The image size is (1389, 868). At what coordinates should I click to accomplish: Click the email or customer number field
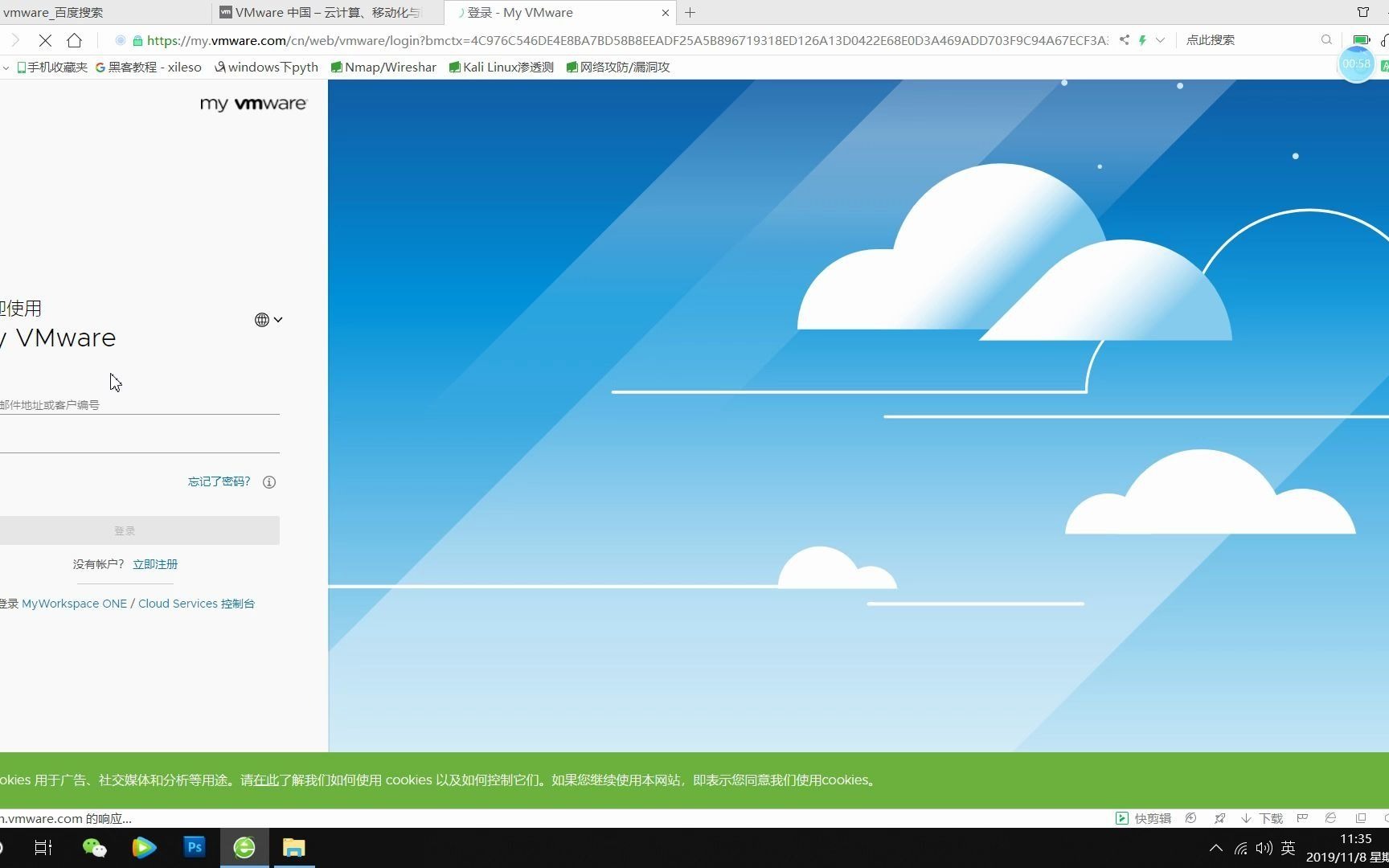[140, 404]
